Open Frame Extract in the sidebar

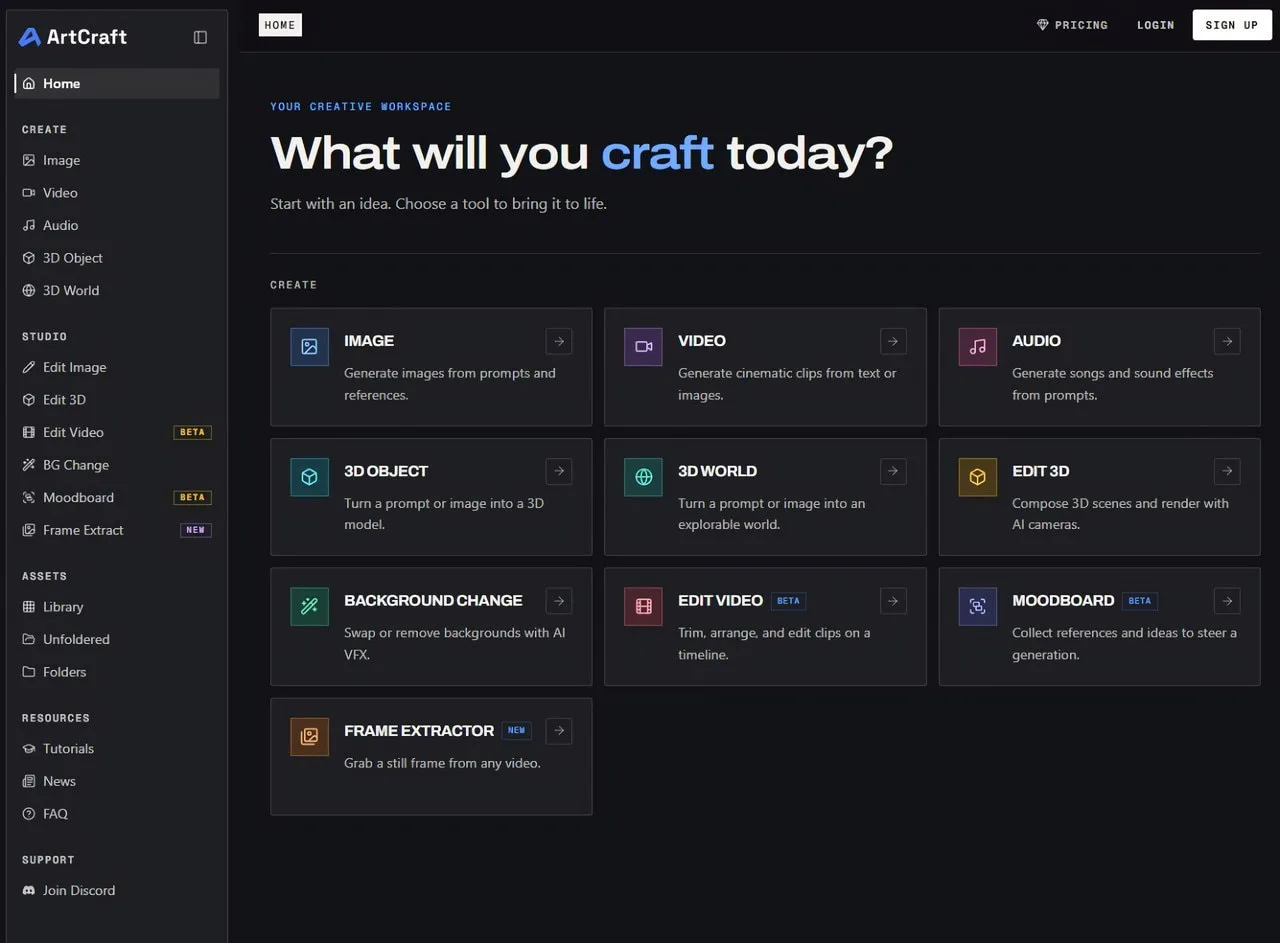117,530
